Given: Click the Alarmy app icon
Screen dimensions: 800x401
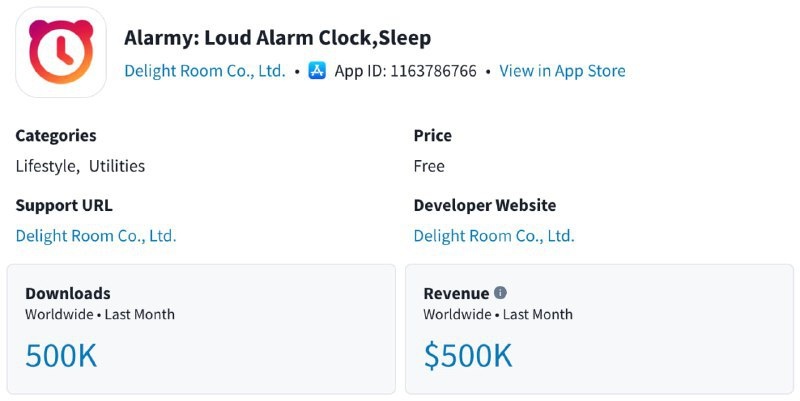Looking at the screenshot, I should point(60,53).
